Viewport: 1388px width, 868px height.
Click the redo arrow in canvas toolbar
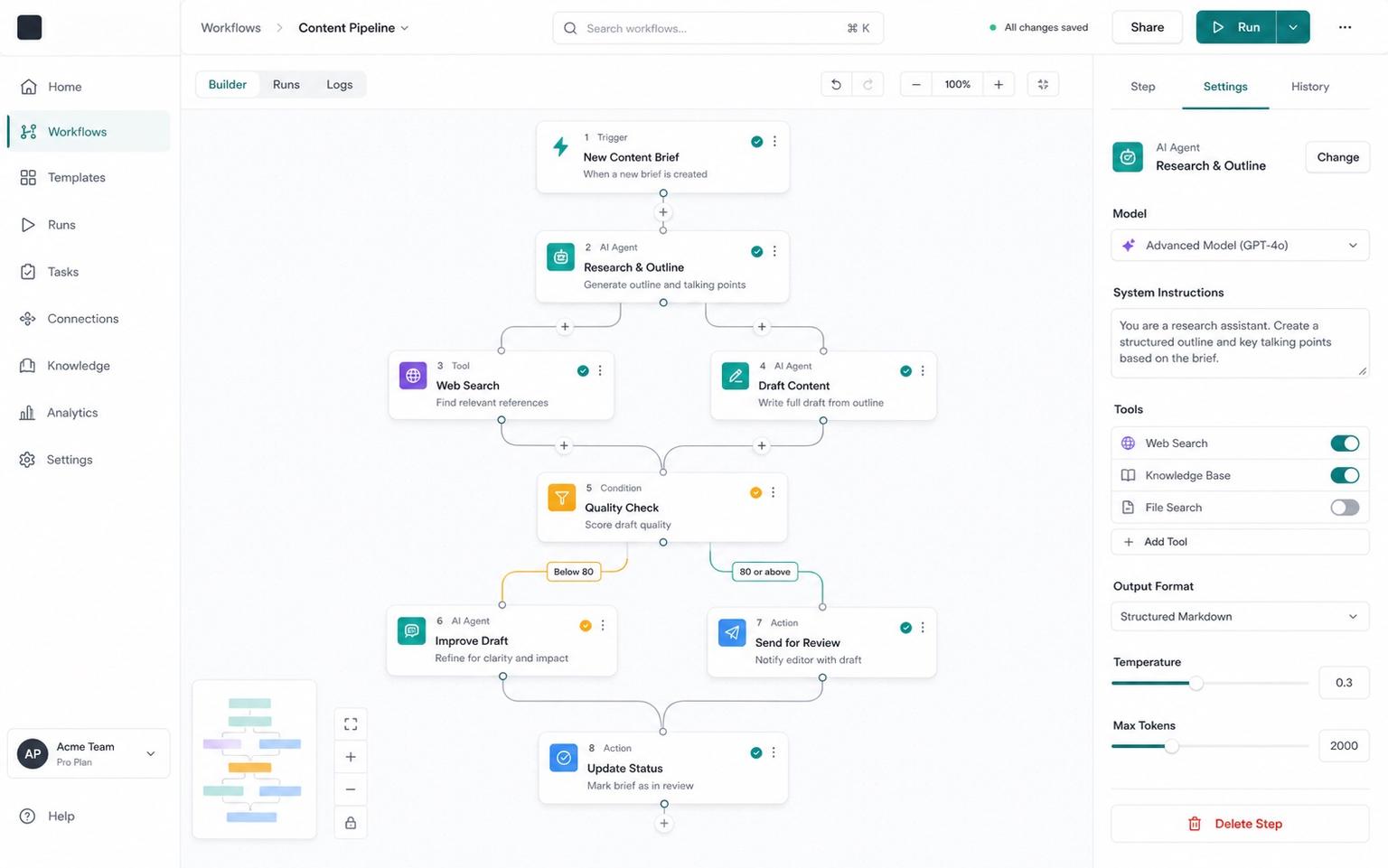pyautogui.click(x=867, y=85)
